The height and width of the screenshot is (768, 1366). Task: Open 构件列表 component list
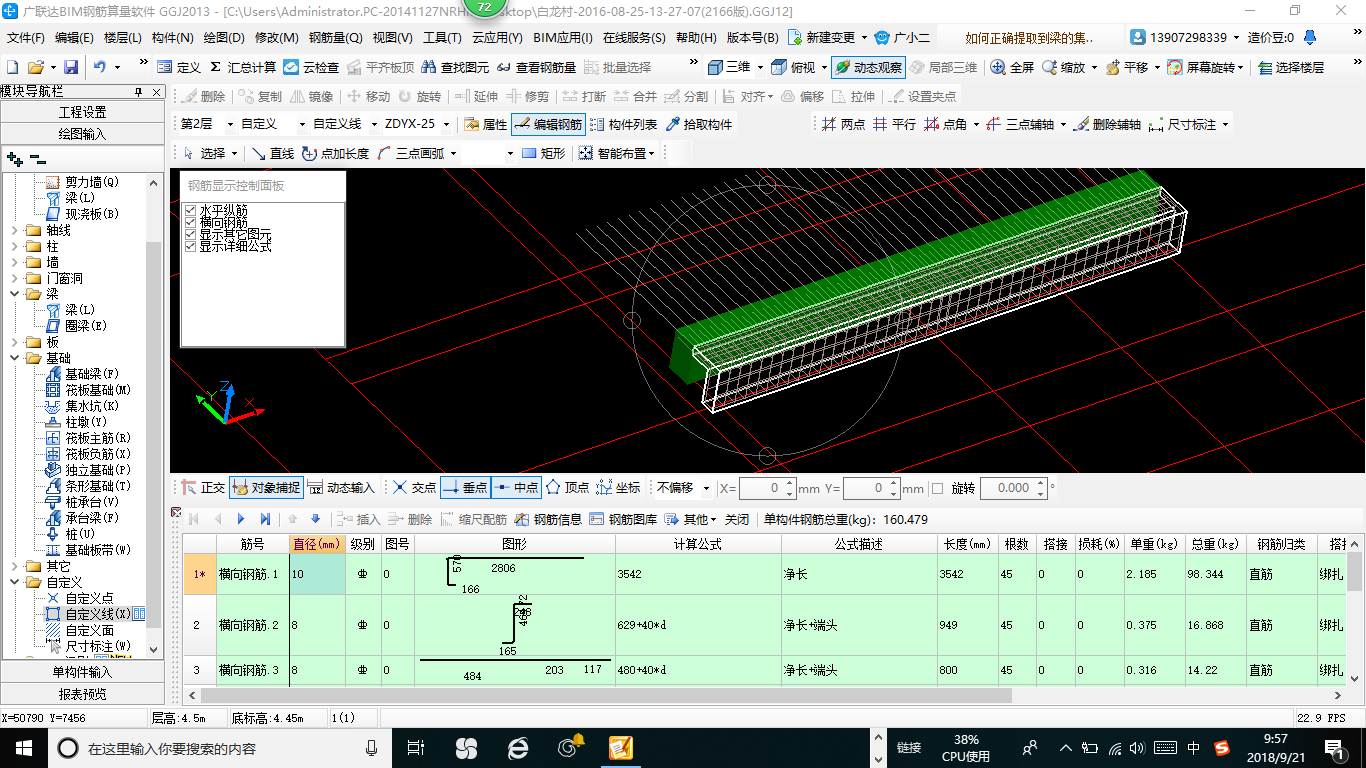coord(623,125)
